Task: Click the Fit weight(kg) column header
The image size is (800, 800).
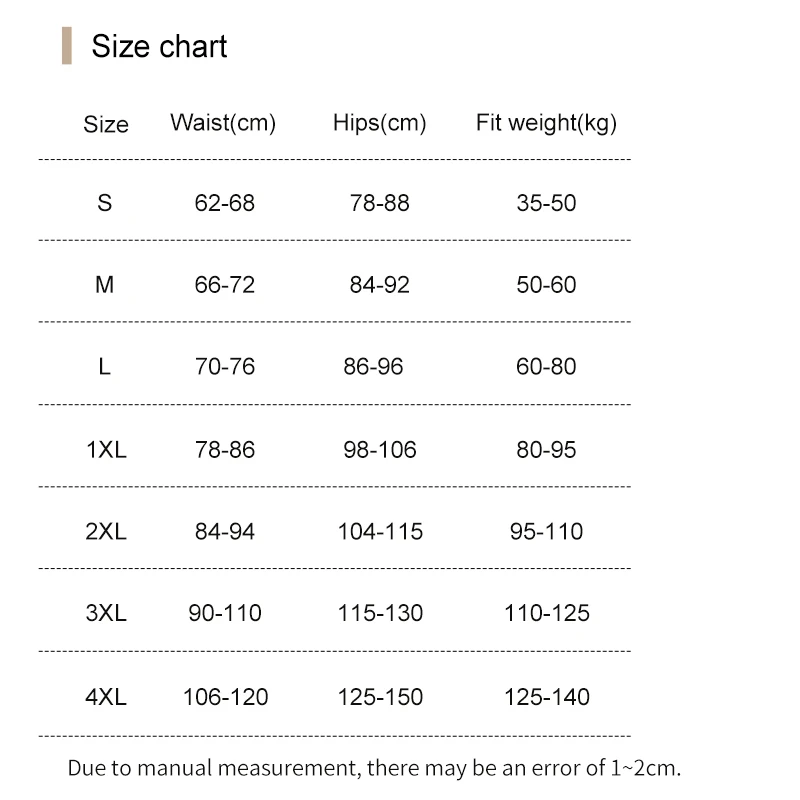Action: click(546, 123)
